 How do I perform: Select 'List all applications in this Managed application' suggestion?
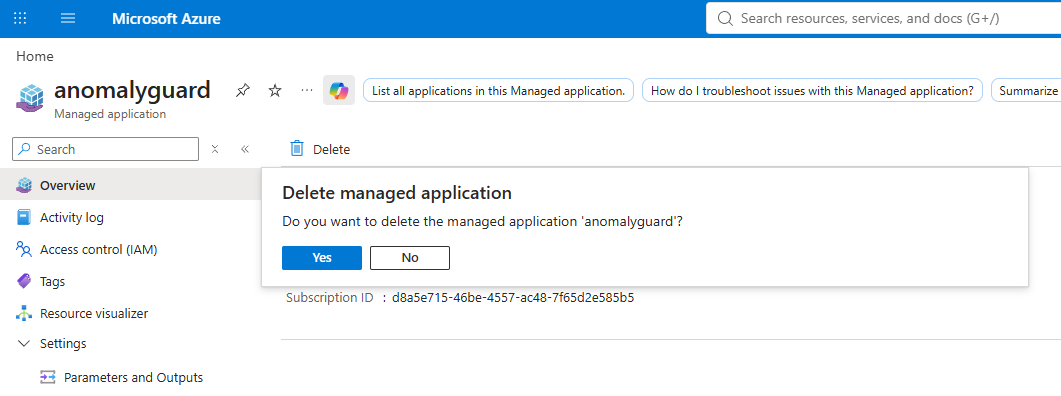point(499,91)
